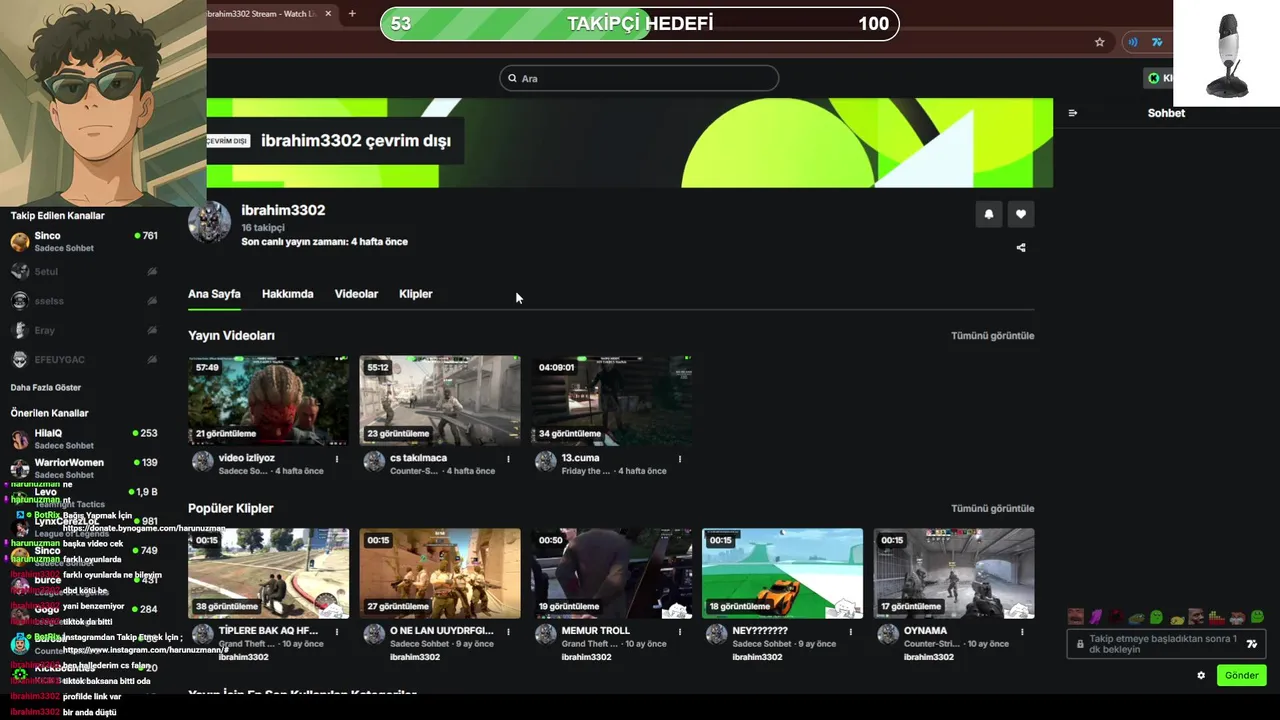Image resolution: width=1280 pixels, height=720 pixels.
Task: Play the OYNAMA clip thumbnail
Action: coord(954,573)
